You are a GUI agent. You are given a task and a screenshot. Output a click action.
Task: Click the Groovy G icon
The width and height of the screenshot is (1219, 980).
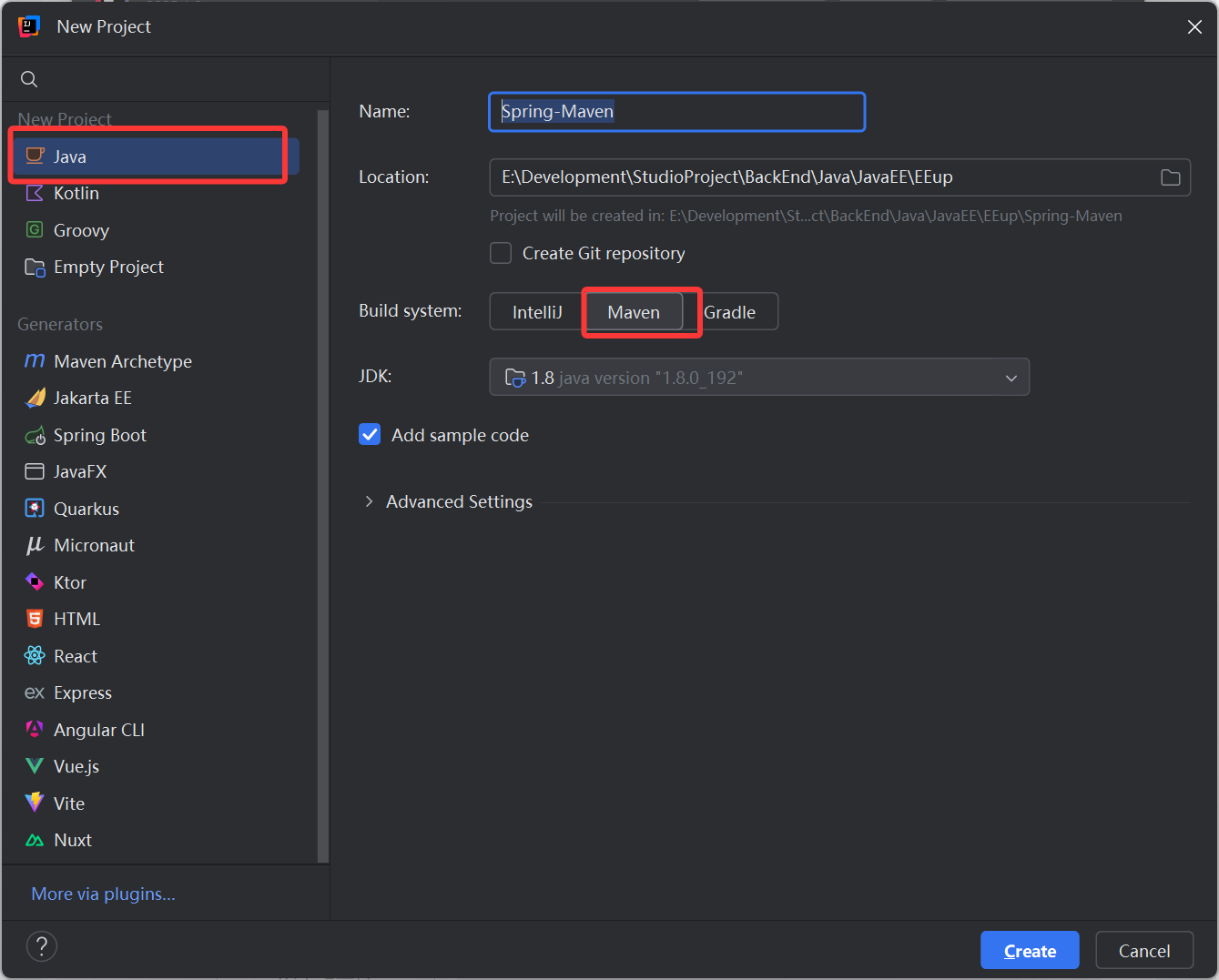coord(35,229)
